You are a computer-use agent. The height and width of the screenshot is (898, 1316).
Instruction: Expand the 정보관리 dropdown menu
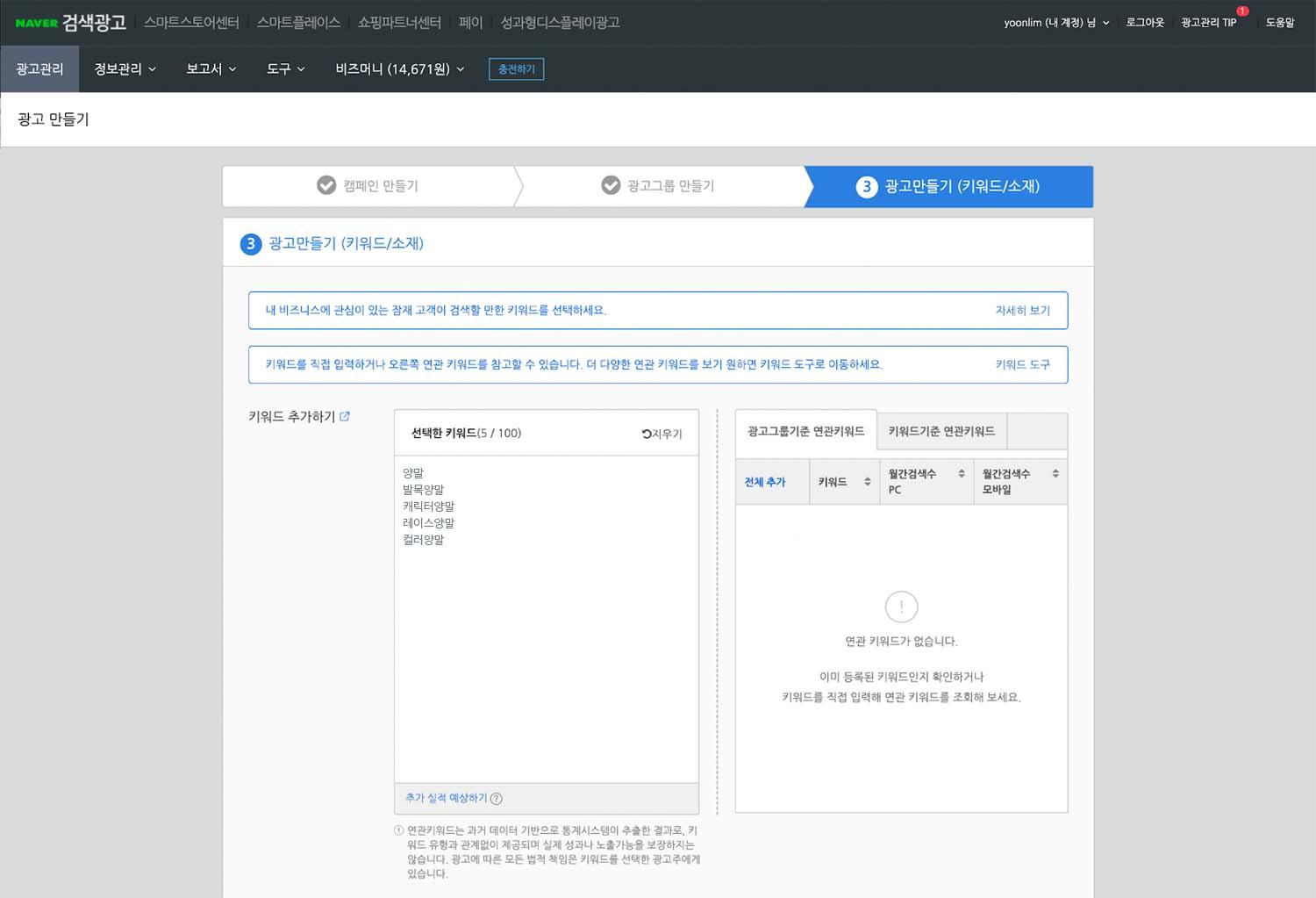tap(125, 69)
